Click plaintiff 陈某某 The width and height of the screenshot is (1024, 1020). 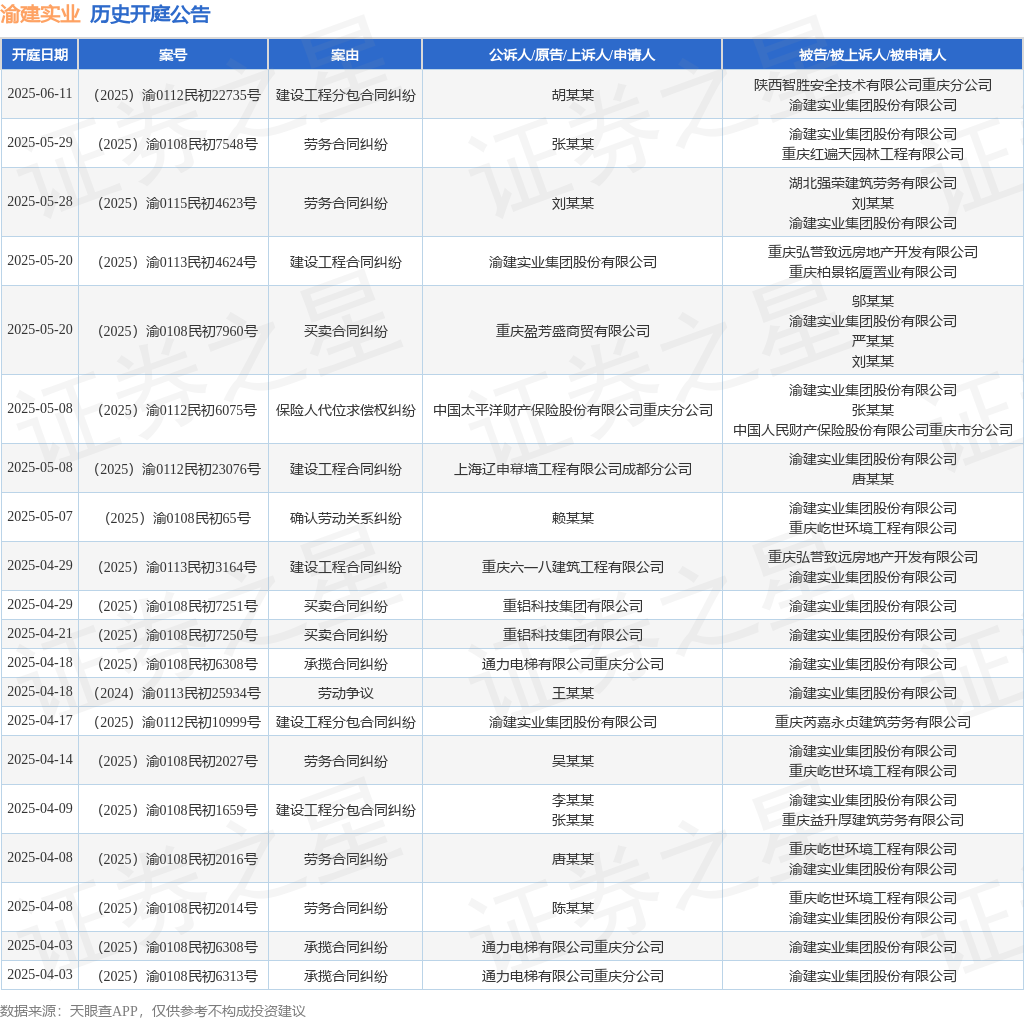[x=573, y=908]
